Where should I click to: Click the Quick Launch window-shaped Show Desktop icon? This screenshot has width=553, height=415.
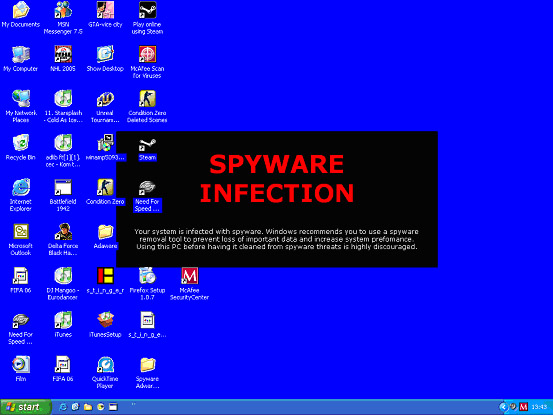[113, 407]
